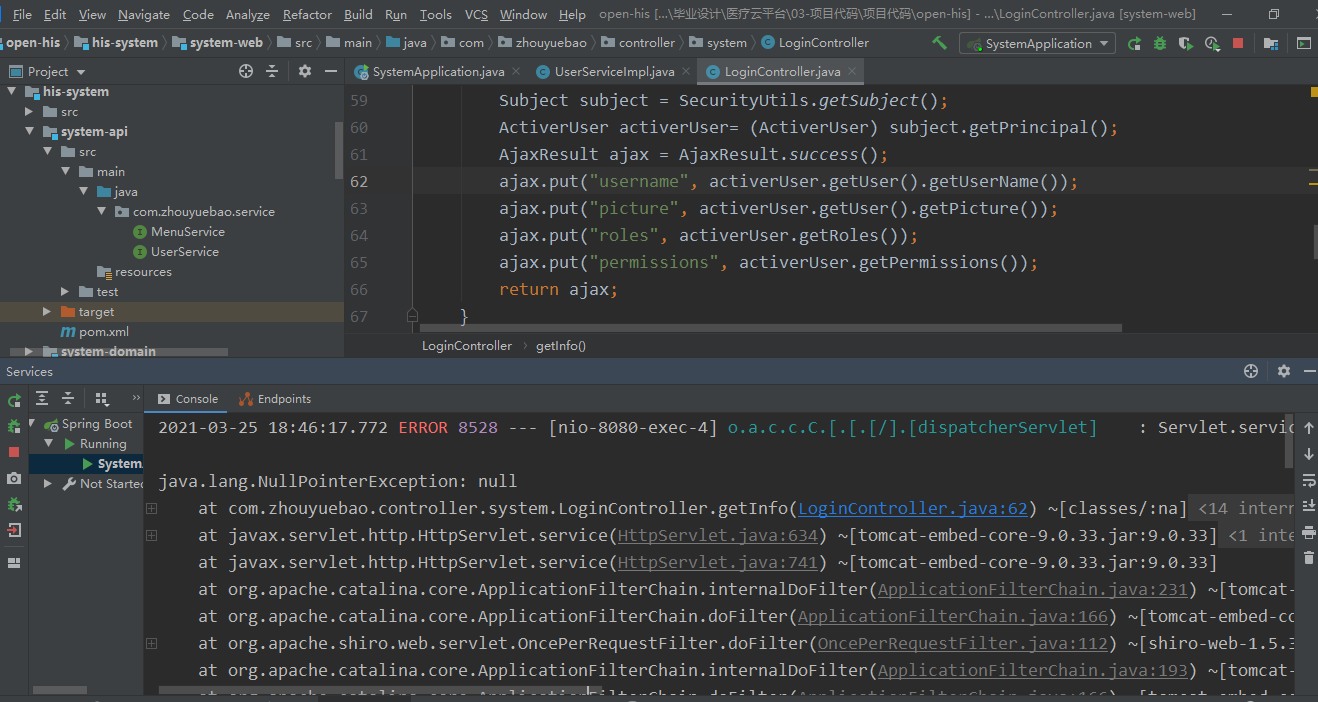The image size is (1318, 702).
Task: Jump down to the next stack trace
Action: [1309, 454]
